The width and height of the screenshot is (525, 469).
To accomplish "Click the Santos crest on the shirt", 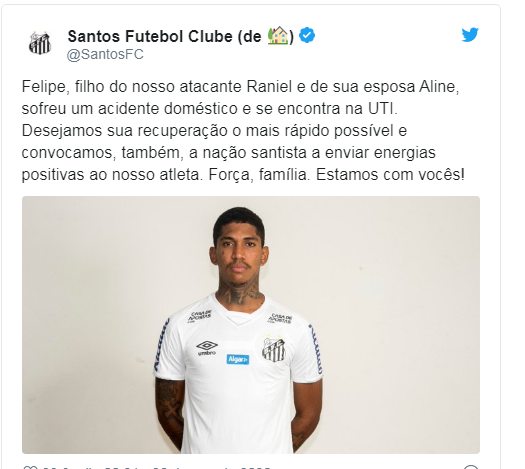I will (273, 348).
